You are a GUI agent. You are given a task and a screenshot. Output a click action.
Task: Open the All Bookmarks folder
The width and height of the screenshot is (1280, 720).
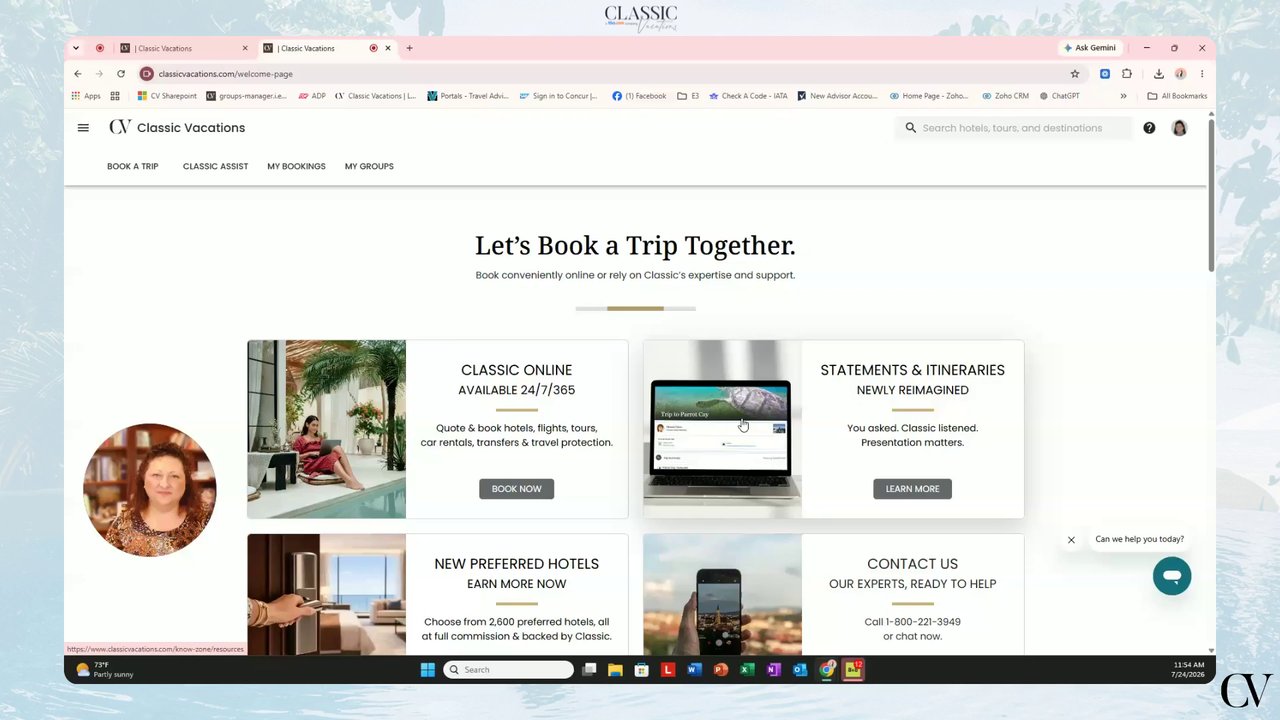coord(1177,96)
